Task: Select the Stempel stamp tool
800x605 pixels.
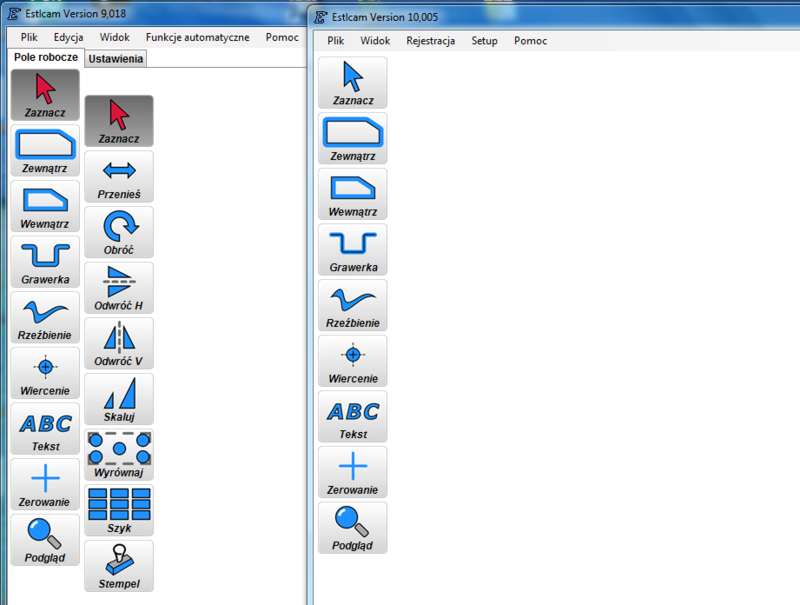Action: pos(119,566)
